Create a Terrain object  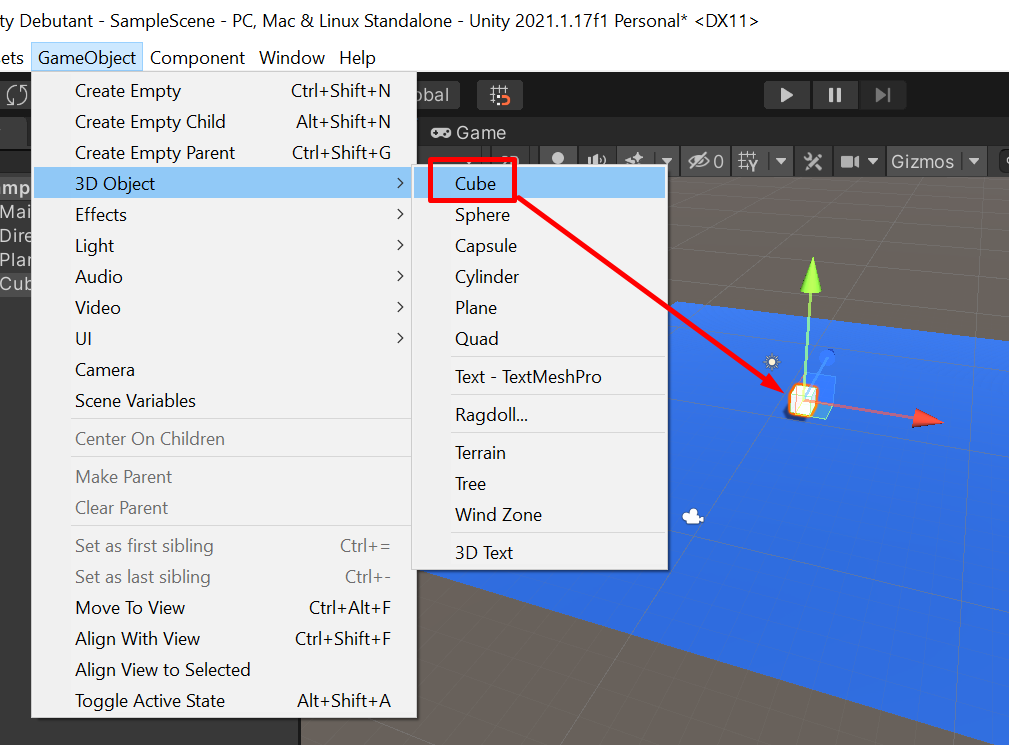tap(539, 452)
